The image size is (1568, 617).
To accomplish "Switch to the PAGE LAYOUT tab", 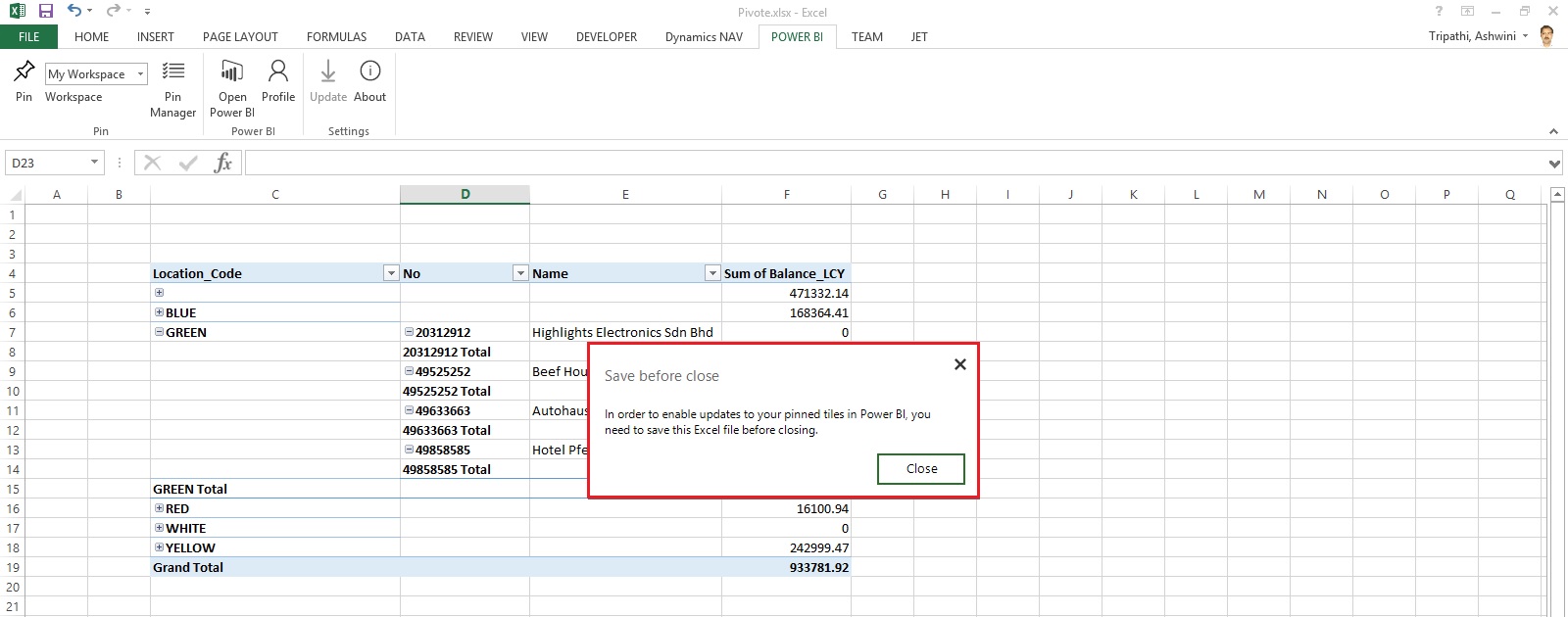I will coord(240,37).
